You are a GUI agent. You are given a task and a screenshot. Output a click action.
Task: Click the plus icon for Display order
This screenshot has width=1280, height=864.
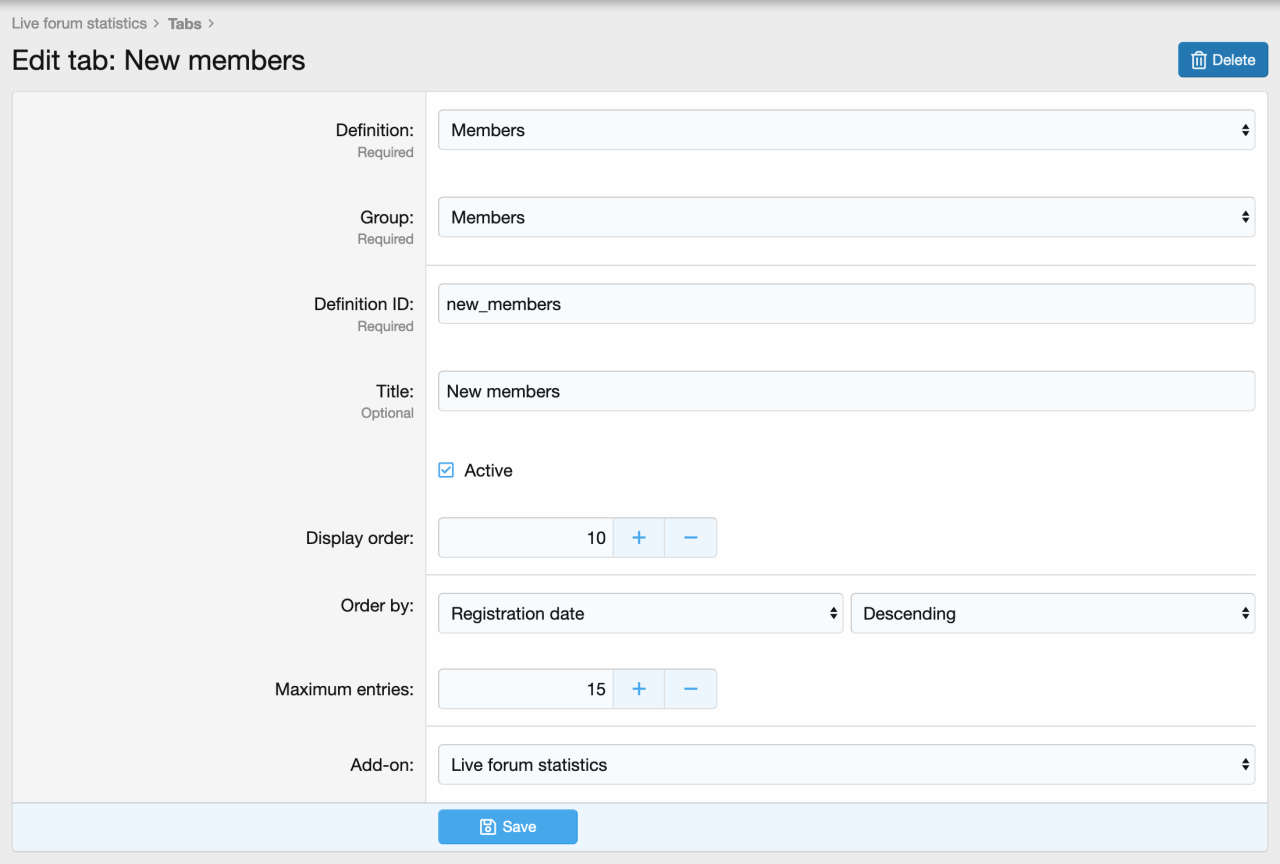coord(639,538)
